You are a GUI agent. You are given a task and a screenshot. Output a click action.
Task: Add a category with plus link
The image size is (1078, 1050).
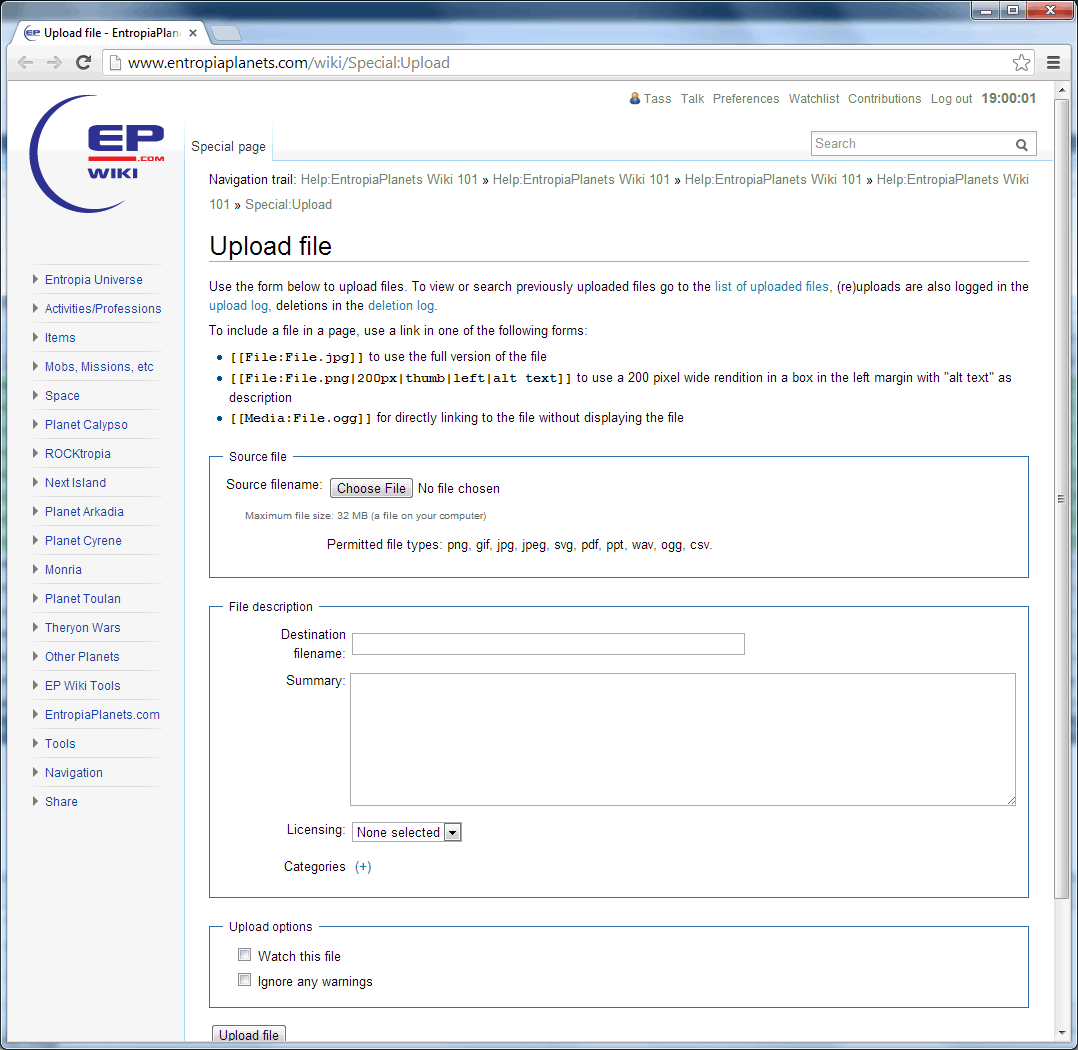(363, 867)
